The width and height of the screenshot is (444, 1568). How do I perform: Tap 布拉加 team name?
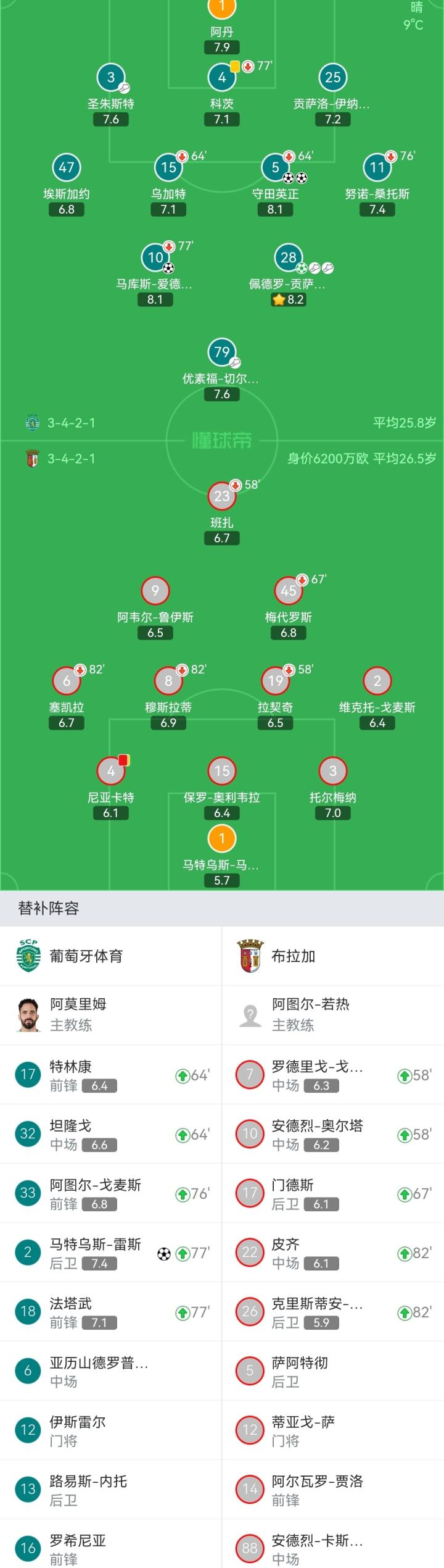click(x=294, y=956)
